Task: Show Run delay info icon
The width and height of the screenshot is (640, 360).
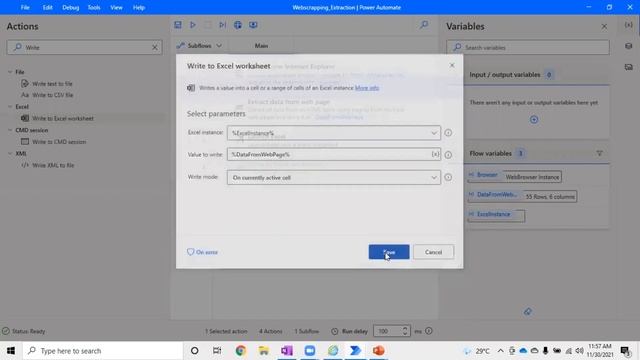Action: tap(429, 331)
